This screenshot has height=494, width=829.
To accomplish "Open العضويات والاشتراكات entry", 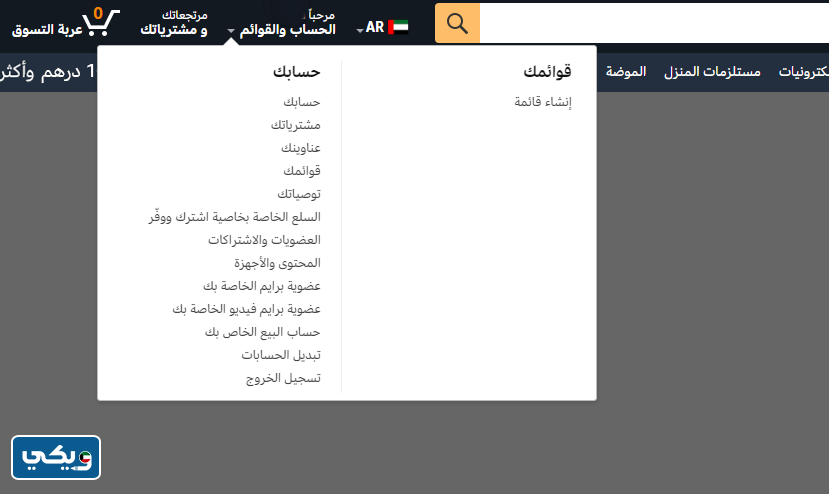I will [264, 240].
